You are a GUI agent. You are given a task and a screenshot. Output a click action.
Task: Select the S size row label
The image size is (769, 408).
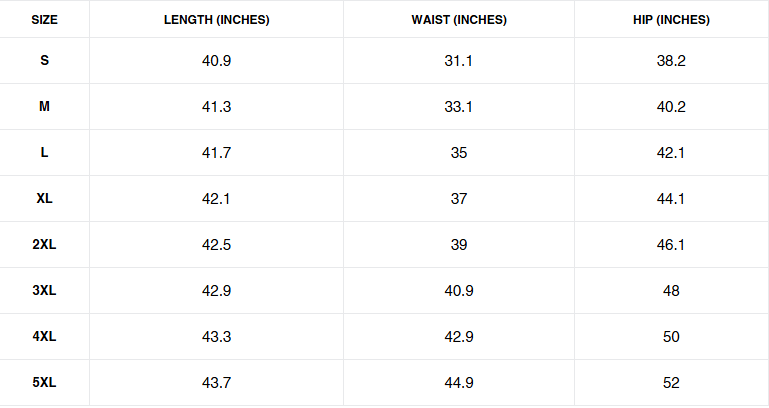44,61
